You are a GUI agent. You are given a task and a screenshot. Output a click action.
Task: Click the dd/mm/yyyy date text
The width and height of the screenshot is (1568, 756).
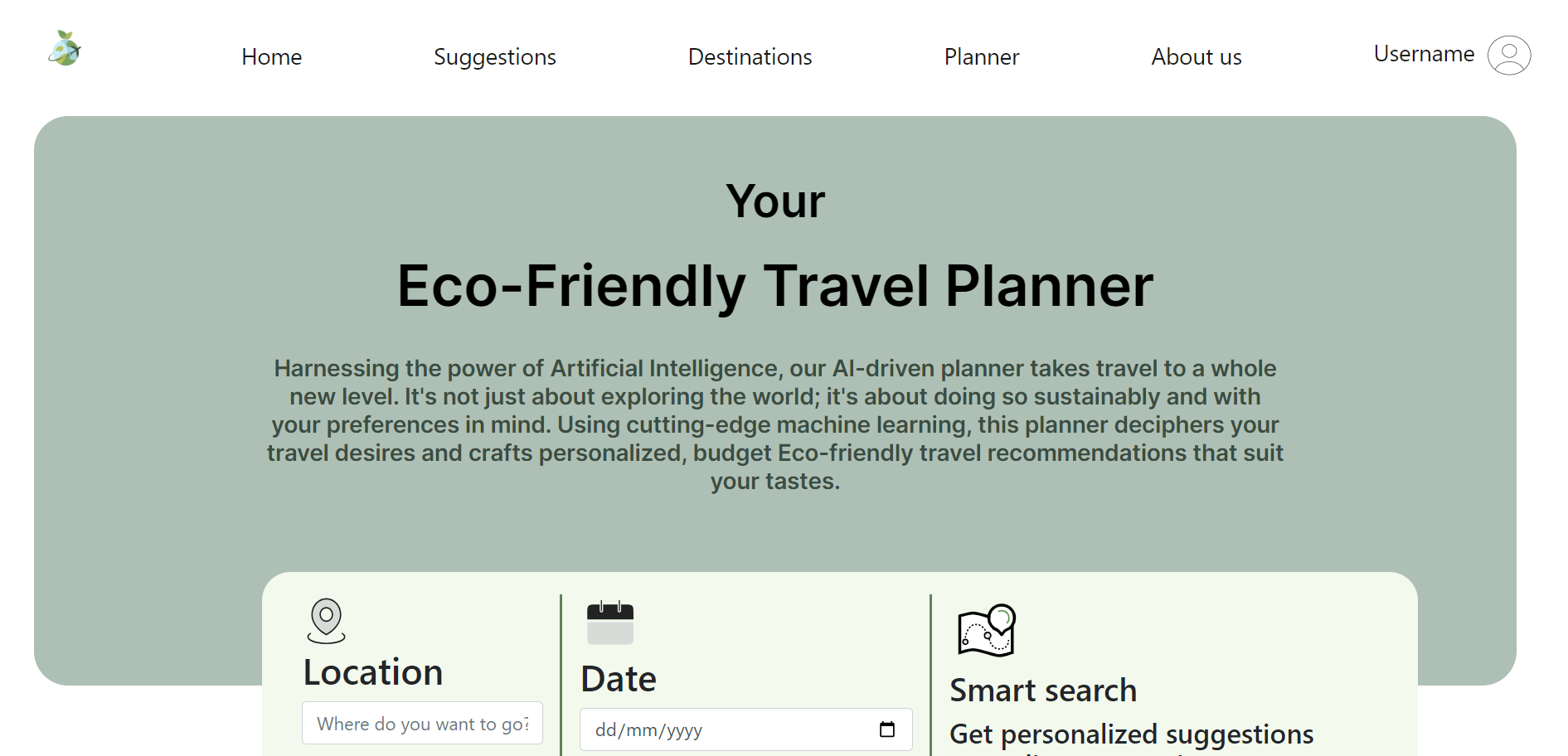(648, 730)
